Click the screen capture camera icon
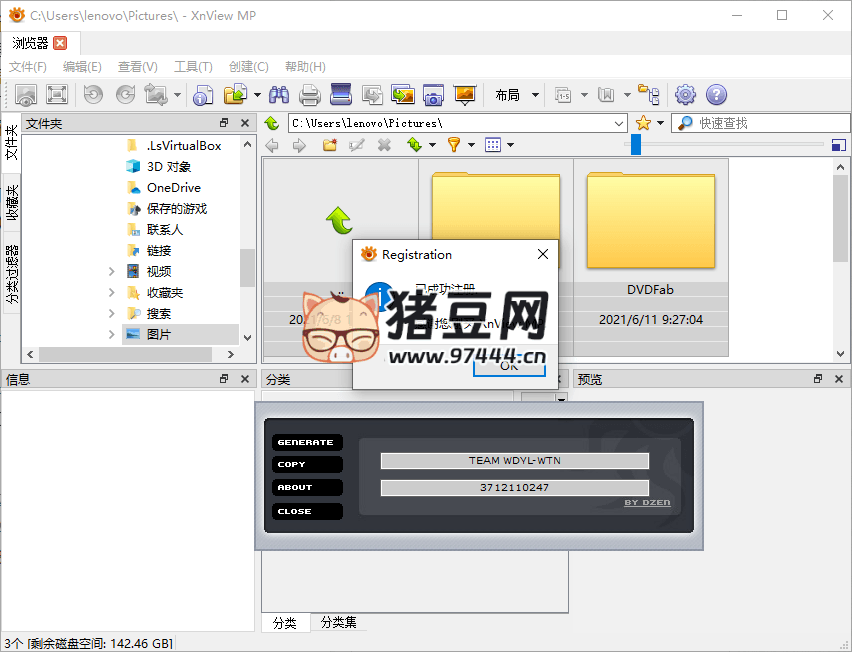This screenshot has height=652, width=852. click(x=433, y=95)
